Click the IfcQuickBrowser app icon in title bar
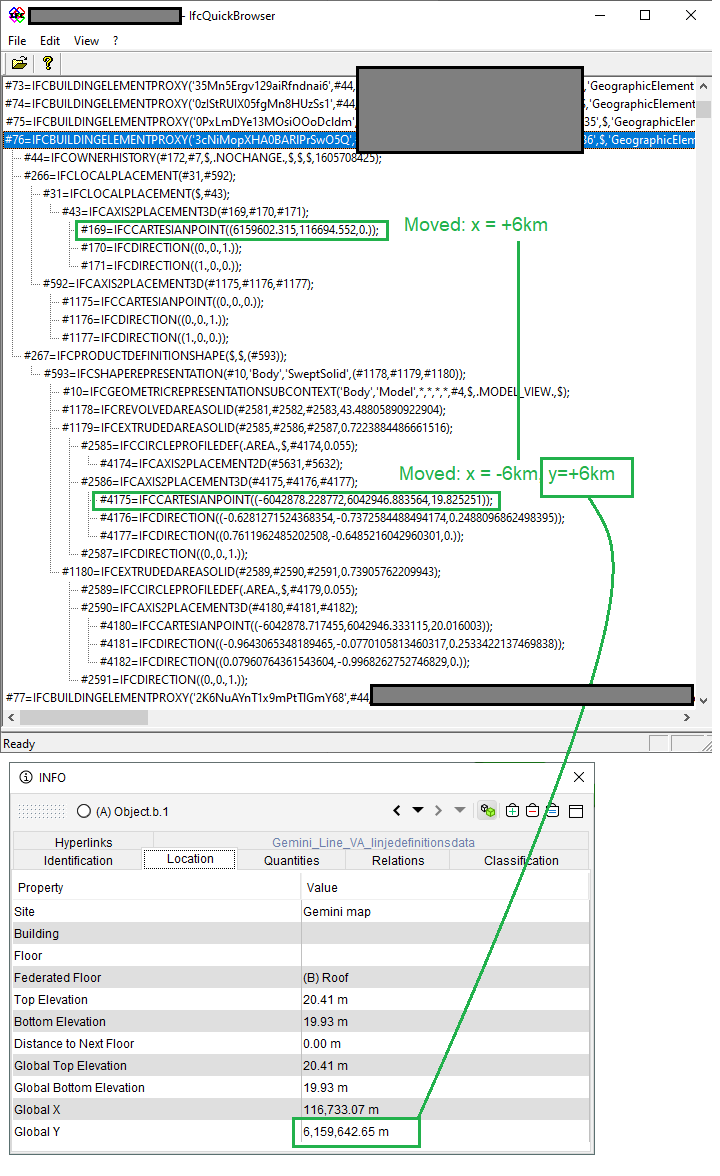The height and width of the screenshot is (1176, 720). 16,15
